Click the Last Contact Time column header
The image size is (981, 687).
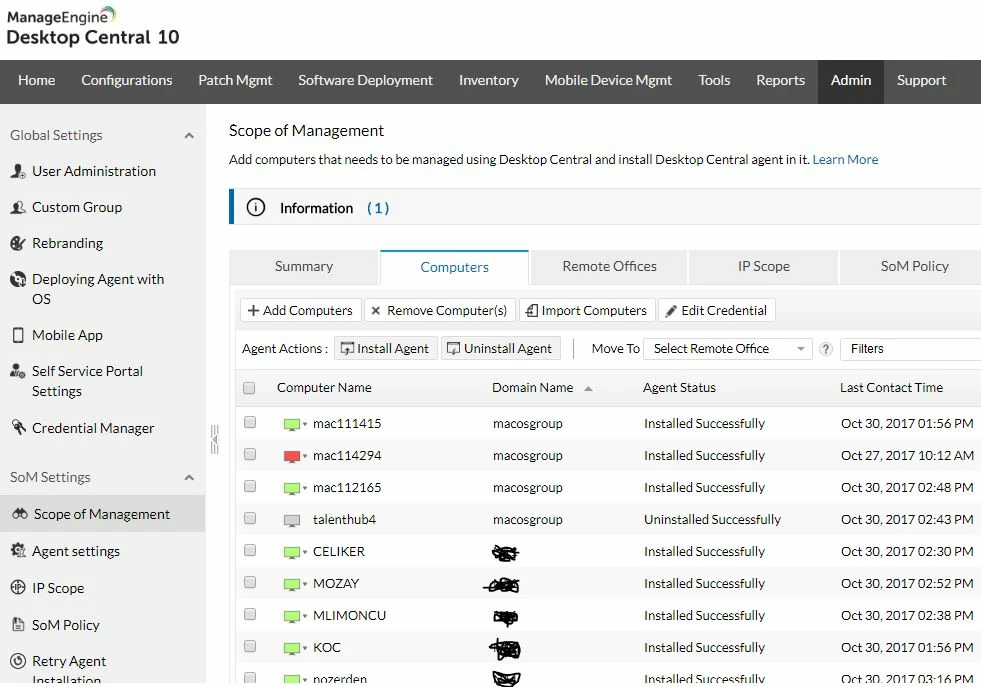pyautogui.click(x=891, y=388)
